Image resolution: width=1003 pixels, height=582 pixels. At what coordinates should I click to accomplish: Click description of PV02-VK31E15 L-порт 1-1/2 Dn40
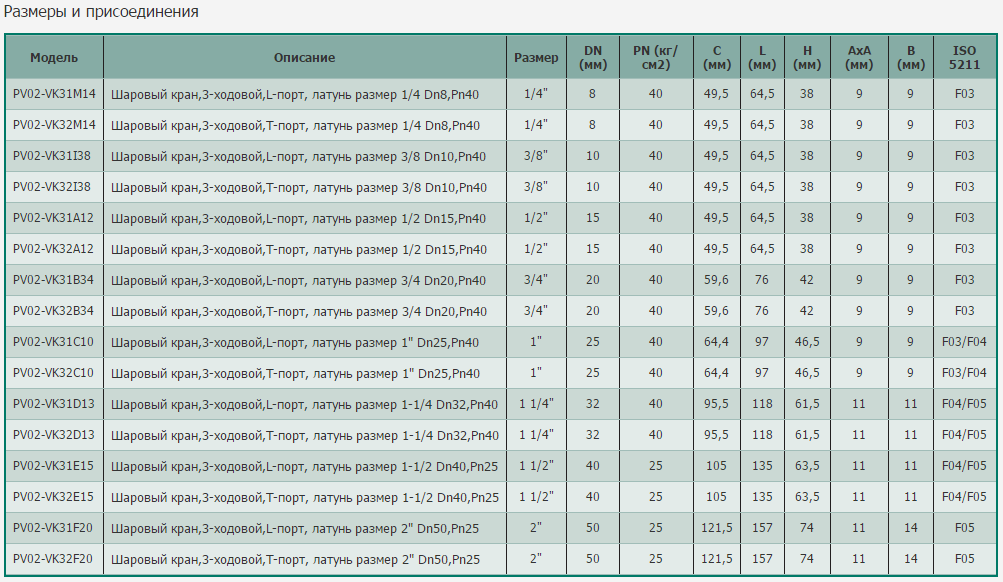tap(304, 466)
